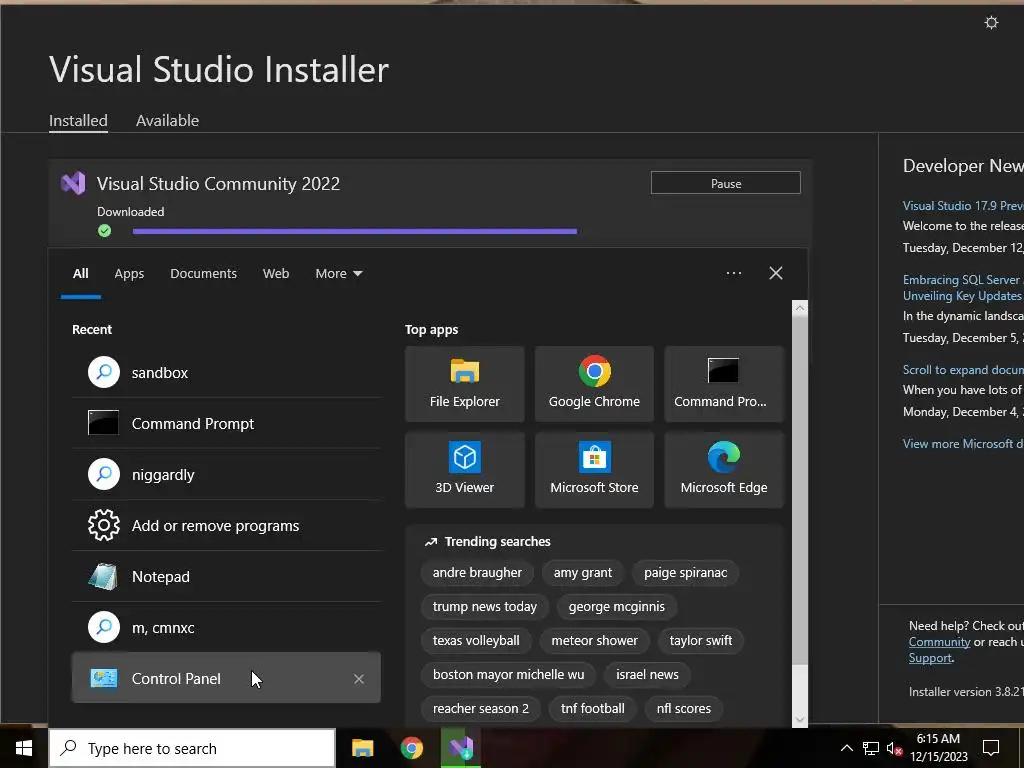
Task: Switch to Visual Studio Installer taskbar icon
Action: [460, 748]
